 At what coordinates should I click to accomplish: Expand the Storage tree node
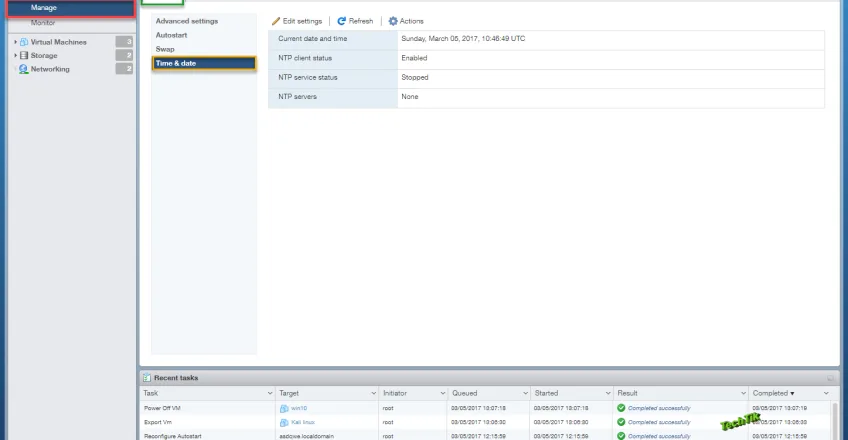[x=15, y=56]
